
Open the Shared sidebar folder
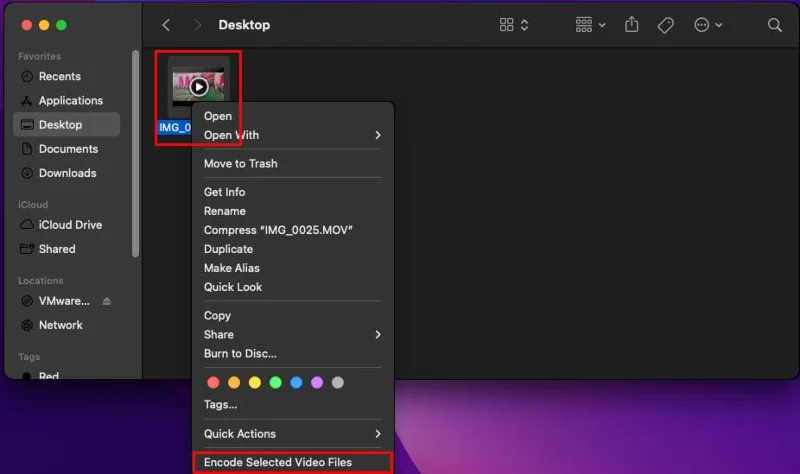(x=66, y=249)
